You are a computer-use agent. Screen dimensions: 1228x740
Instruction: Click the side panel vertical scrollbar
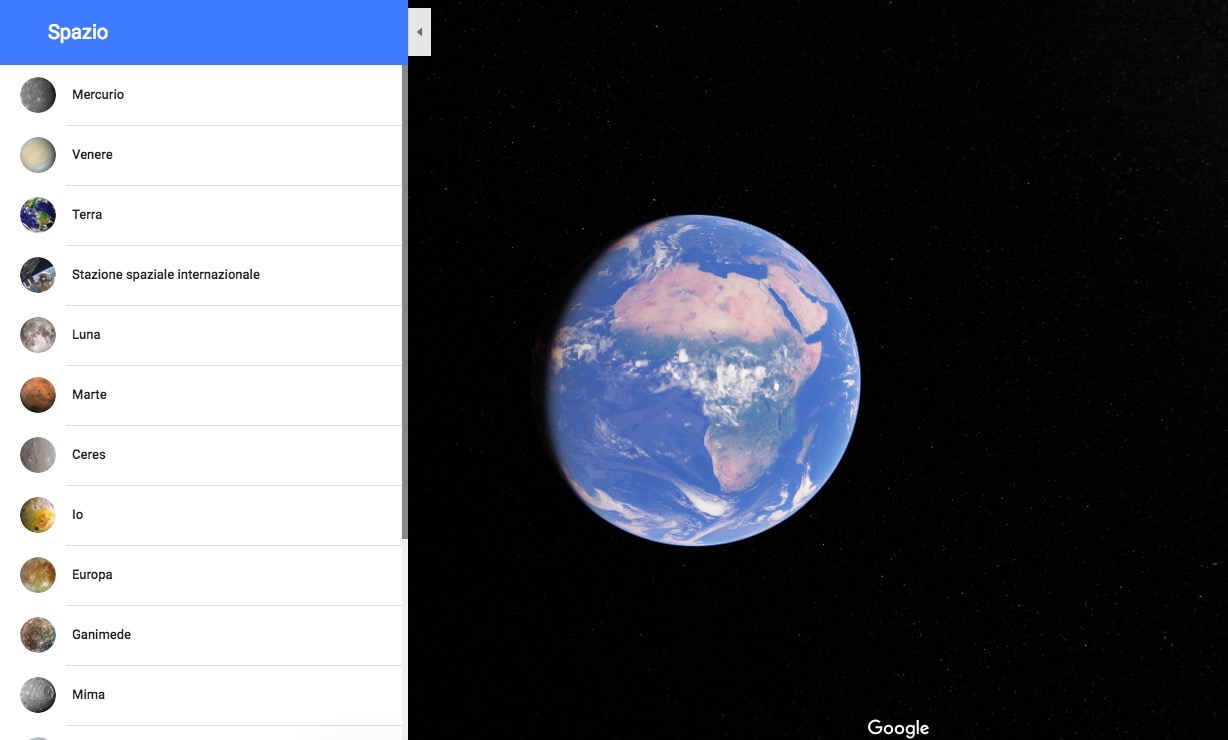pyautogui.click(x=405, y=300)
